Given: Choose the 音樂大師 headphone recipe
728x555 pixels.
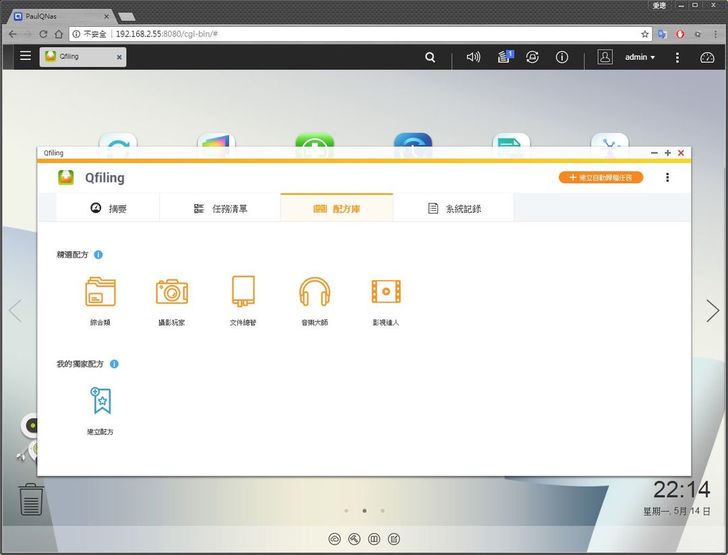Looking at the screenshot, I should [x=314, y=292].
